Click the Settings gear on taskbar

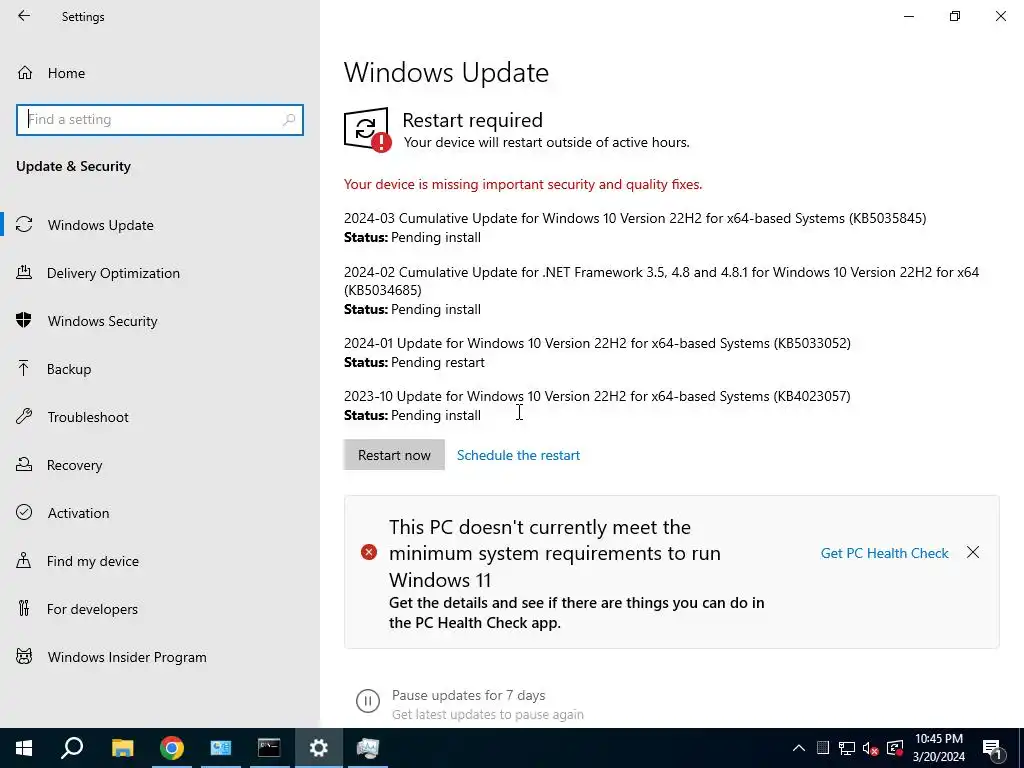[319, 748]
